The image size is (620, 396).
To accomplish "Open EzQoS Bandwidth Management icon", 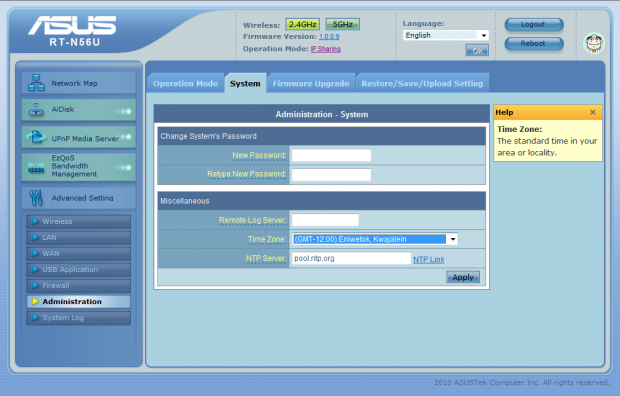I will [x=36, y=169].
